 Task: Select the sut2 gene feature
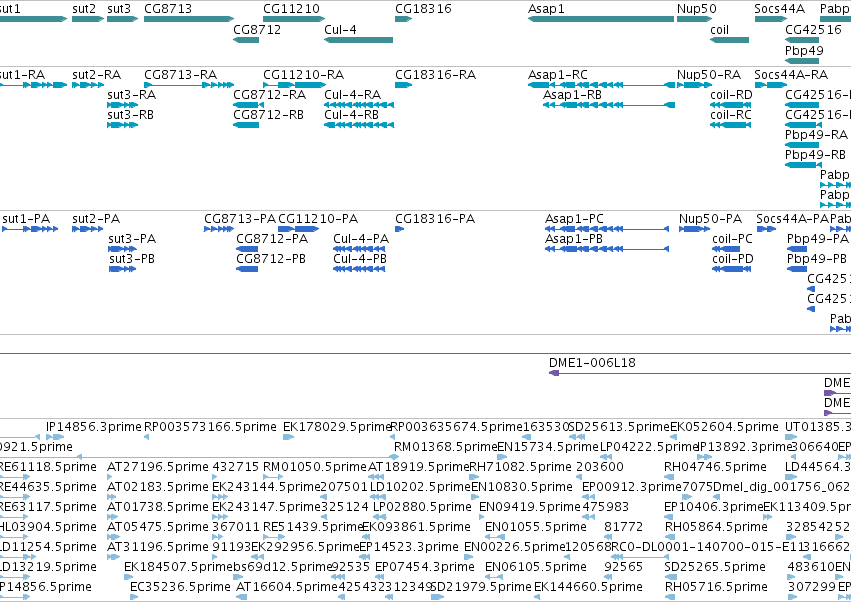[87, 19]
